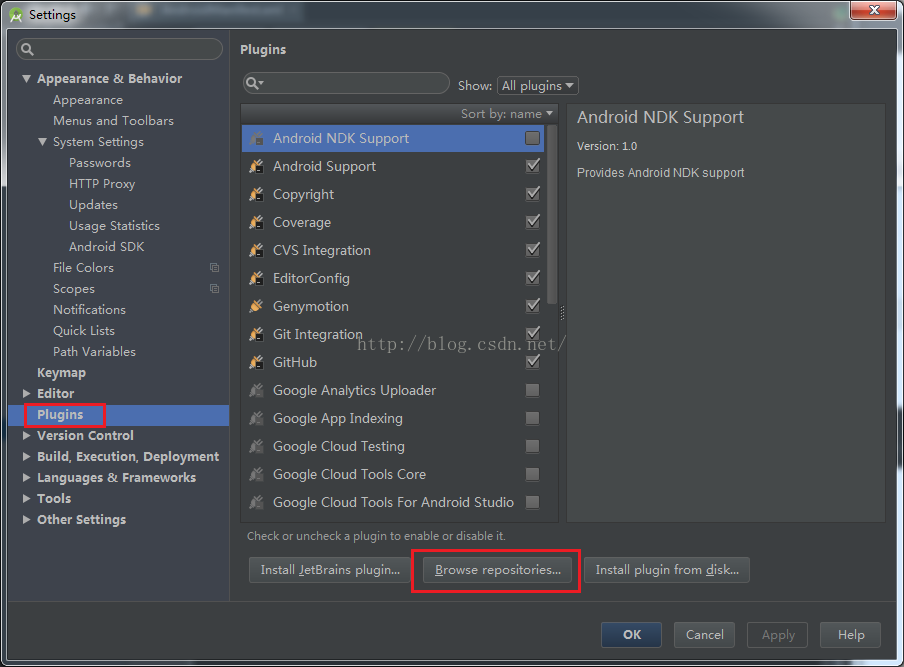
Task: Click the Android Studio logo in title bar
Action: click(x=16, y=15)
